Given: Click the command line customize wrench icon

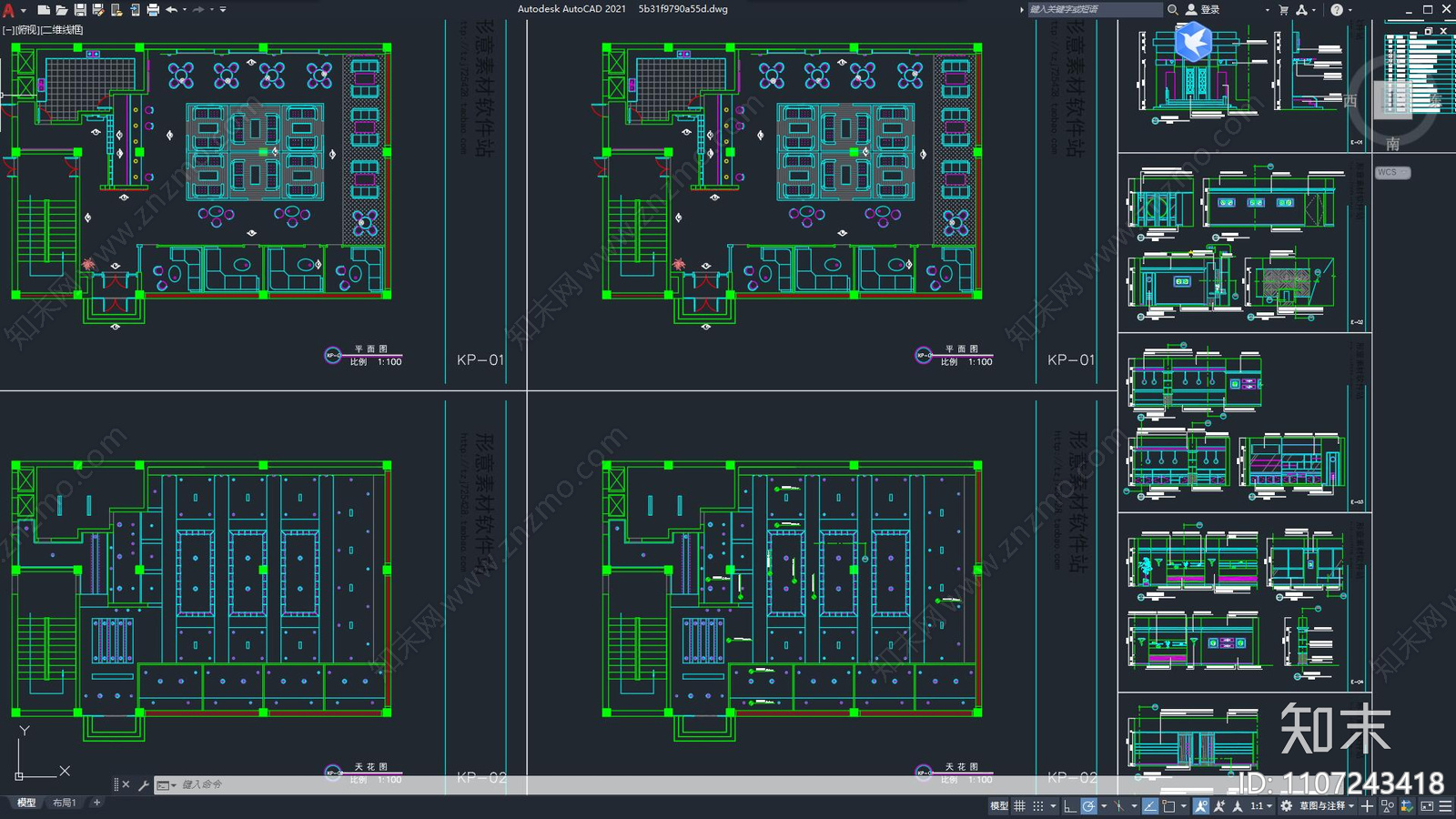Looking at the screenshot, I should click(143, 784).
